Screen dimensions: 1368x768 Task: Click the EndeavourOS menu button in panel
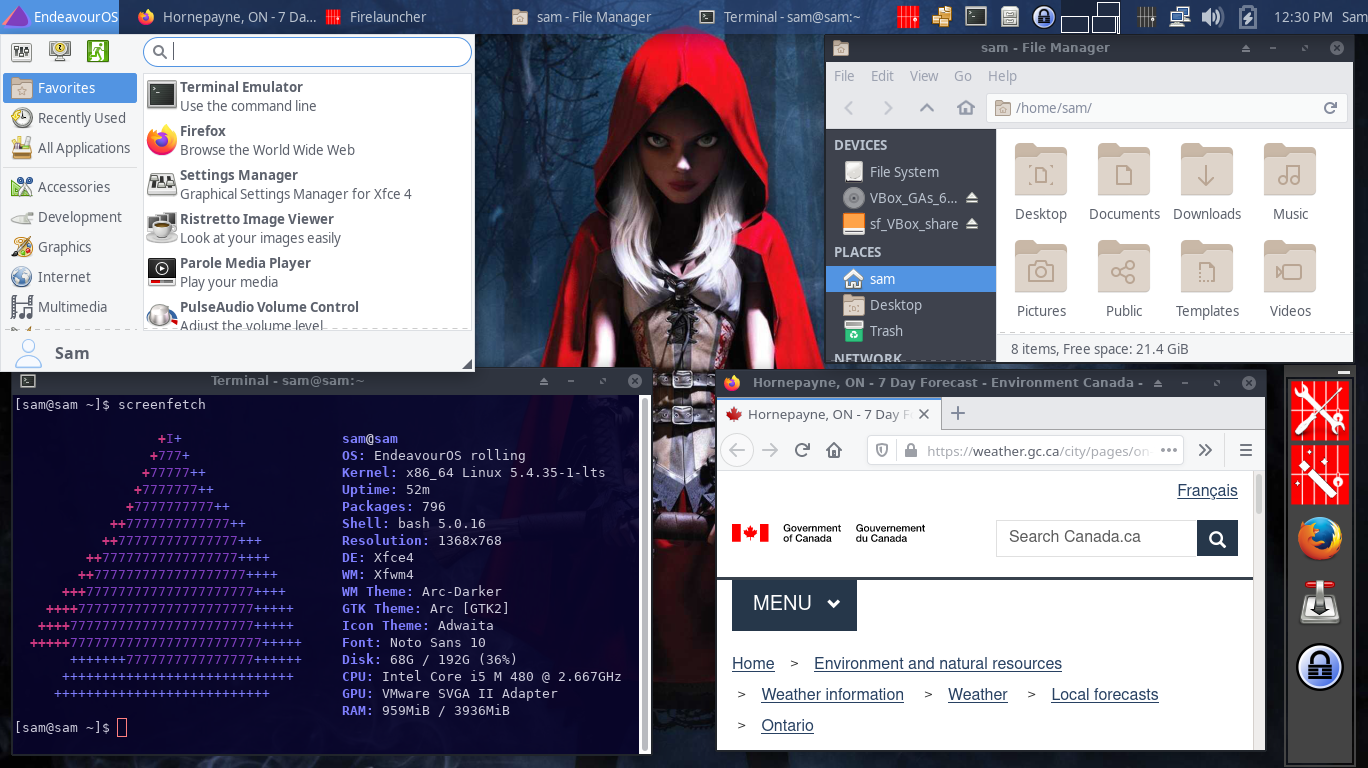tap(60, 17)
